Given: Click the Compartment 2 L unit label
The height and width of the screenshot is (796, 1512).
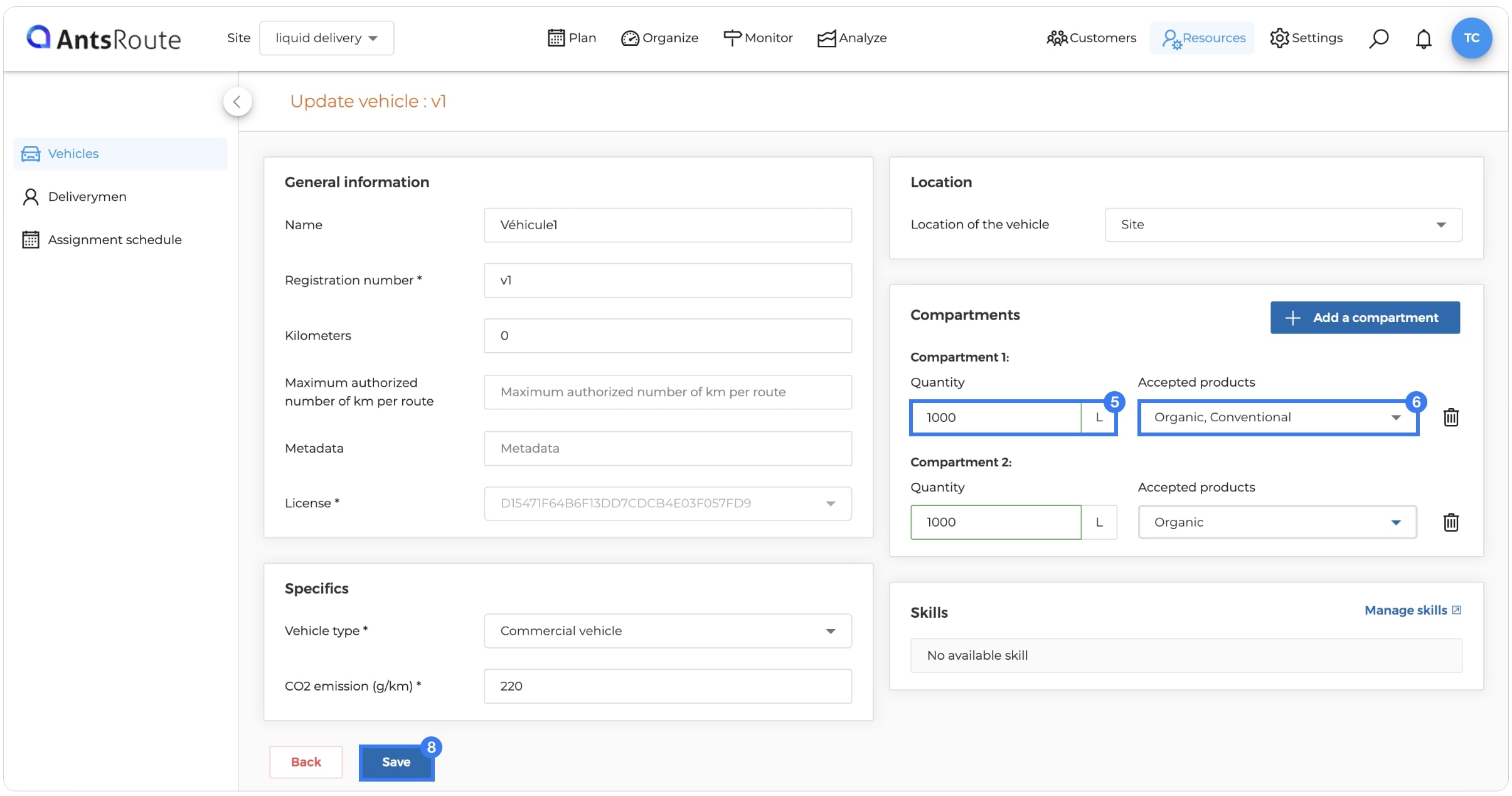Looking at the screenshot, I should coord(1099,522).
